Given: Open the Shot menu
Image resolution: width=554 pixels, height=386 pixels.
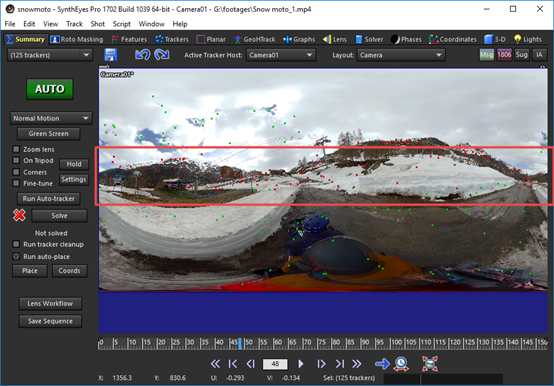Looking at the screenshot, I should click(98, 24).
